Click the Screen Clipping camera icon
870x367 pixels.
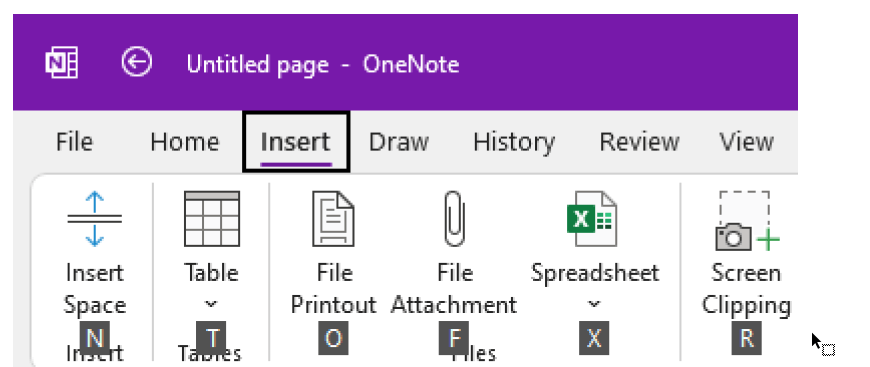coord(746,220)
